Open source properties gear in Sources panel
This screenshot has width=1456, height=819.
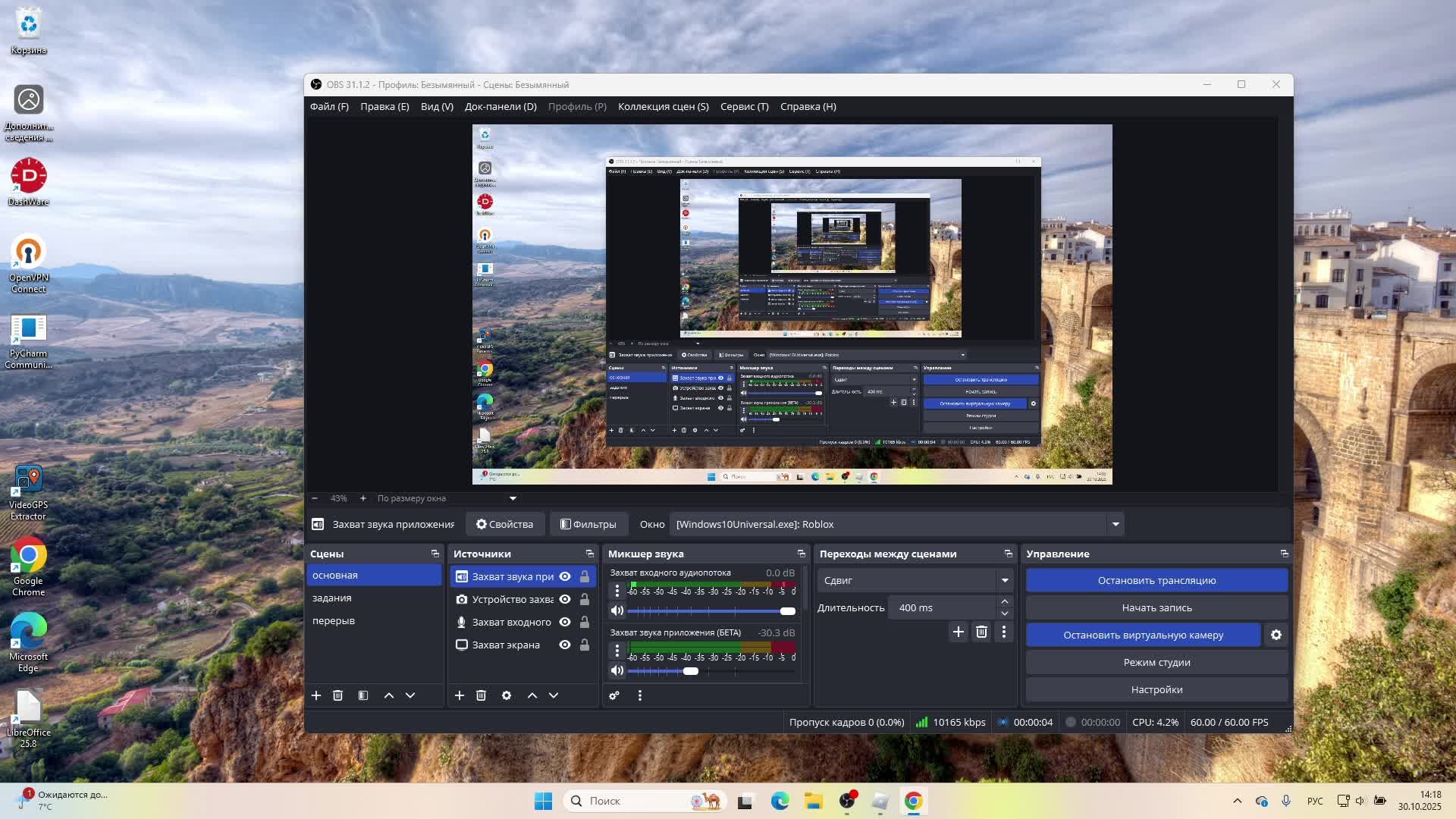tap(507, 695)
